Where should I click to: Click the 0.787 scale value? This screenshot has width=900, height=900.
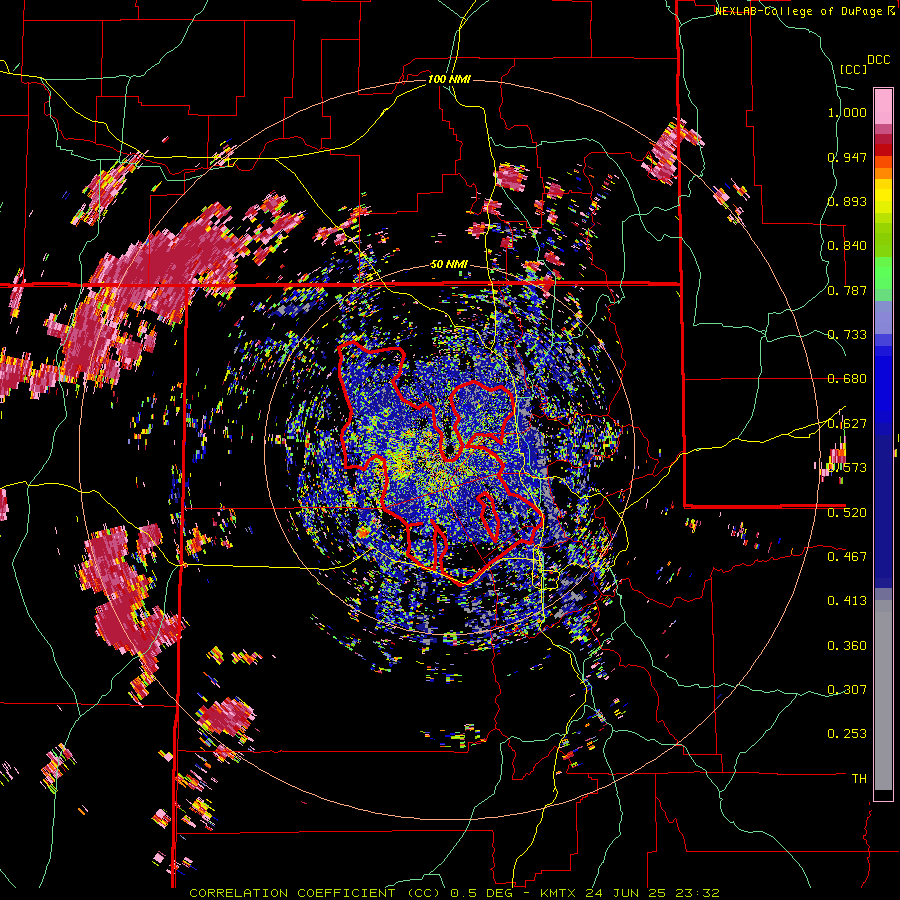click(x=847, y=290)
